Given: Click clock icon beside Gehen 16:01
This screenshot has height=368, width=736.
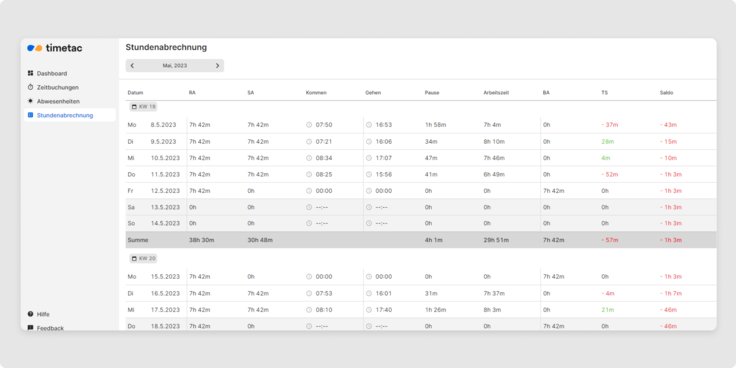Looking at the screenshot, I should click(x=369, y=293).
